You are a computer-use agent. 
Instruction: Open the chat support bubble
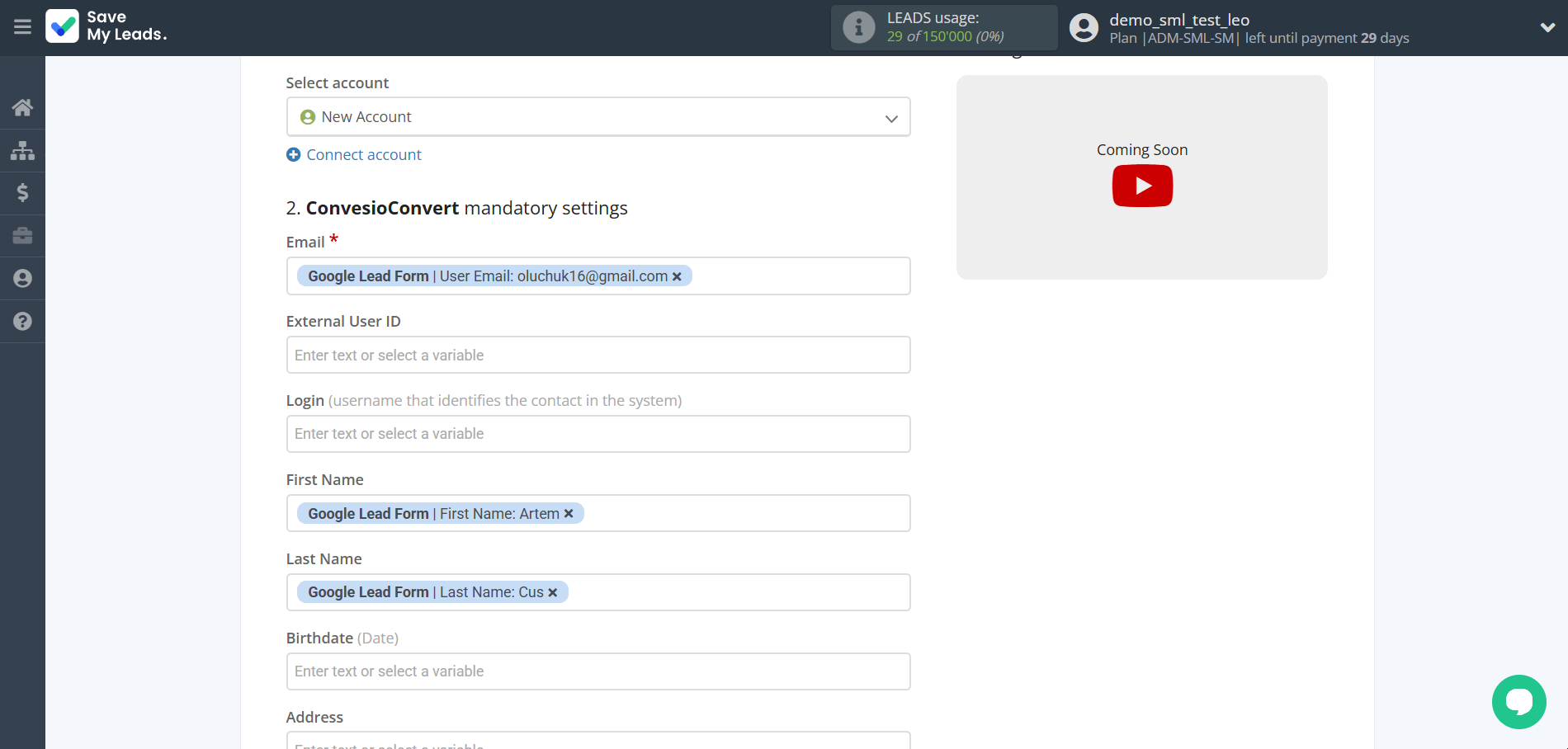(1518, 702)
